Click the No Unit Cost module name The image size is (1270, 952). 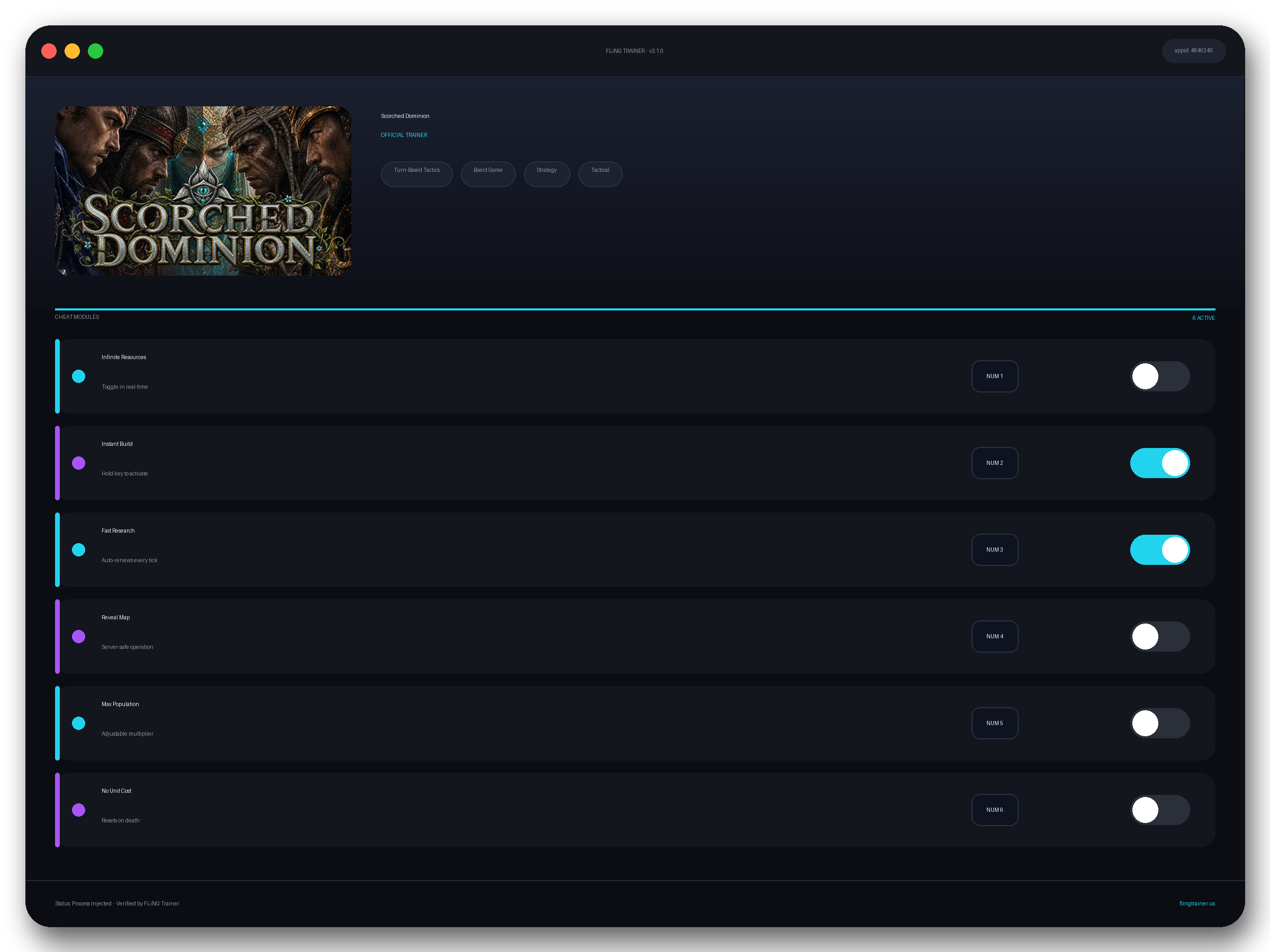(116, 791)
